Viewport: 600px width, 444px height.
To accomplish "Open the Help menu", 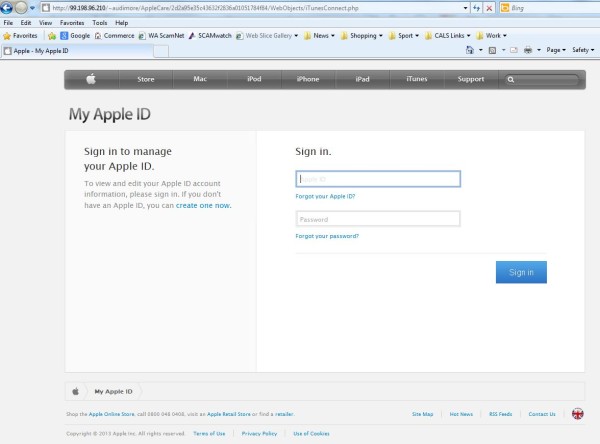I will (x=121, y=23).
